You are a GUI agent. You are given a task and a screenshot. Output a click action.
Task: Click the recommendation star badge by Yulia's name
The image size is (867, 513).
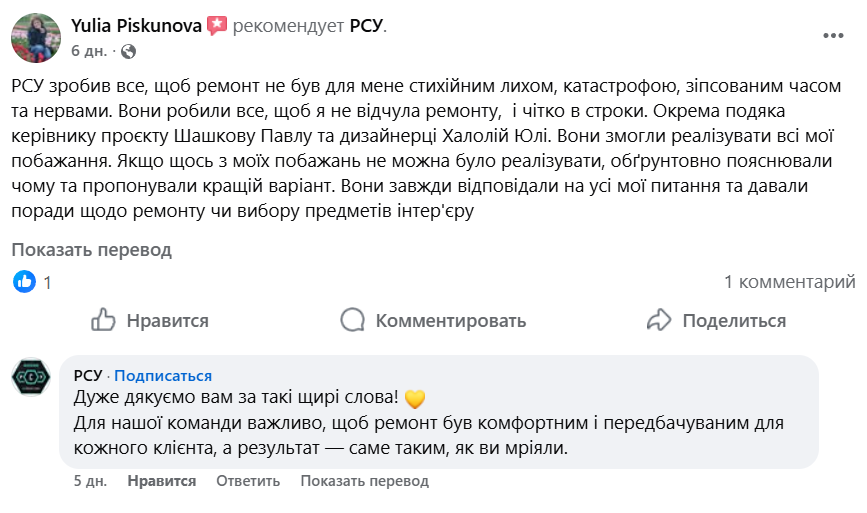217,25
